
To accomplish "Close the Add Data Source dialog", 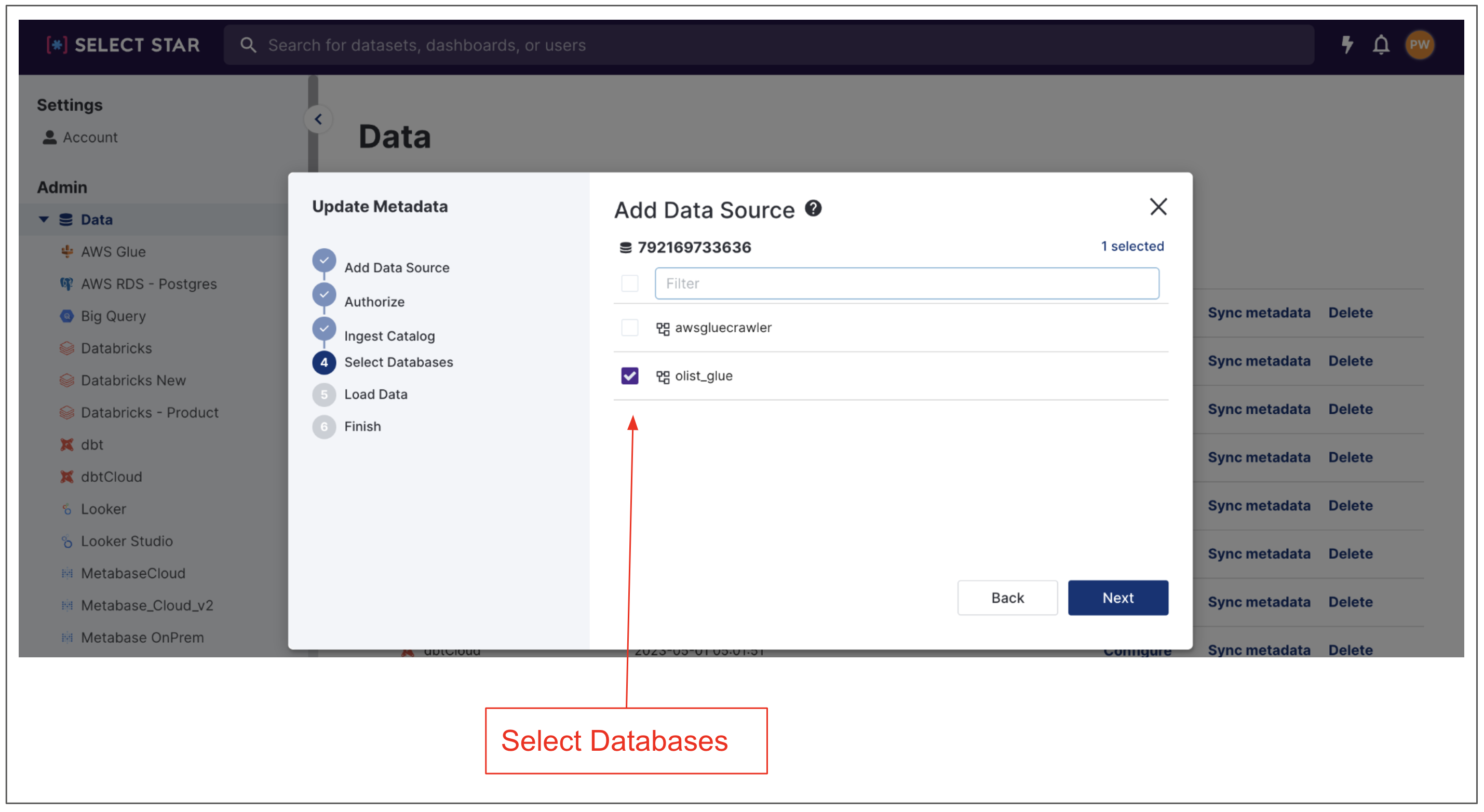I will 1158,207.
